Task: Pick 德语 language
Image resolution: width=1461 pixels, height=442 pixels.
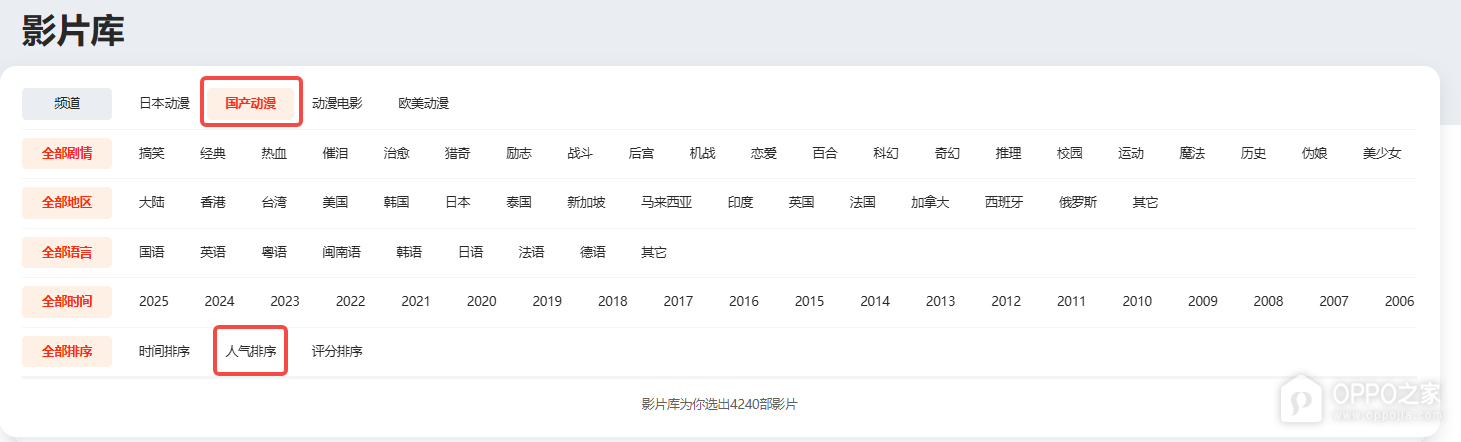Action: coord(593,252)
